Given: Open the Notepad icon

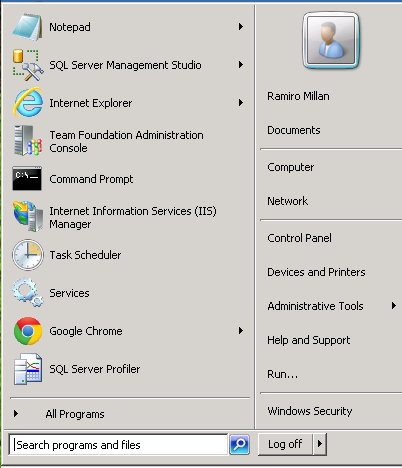Looking at the screenshot, I should click(27, 27).
